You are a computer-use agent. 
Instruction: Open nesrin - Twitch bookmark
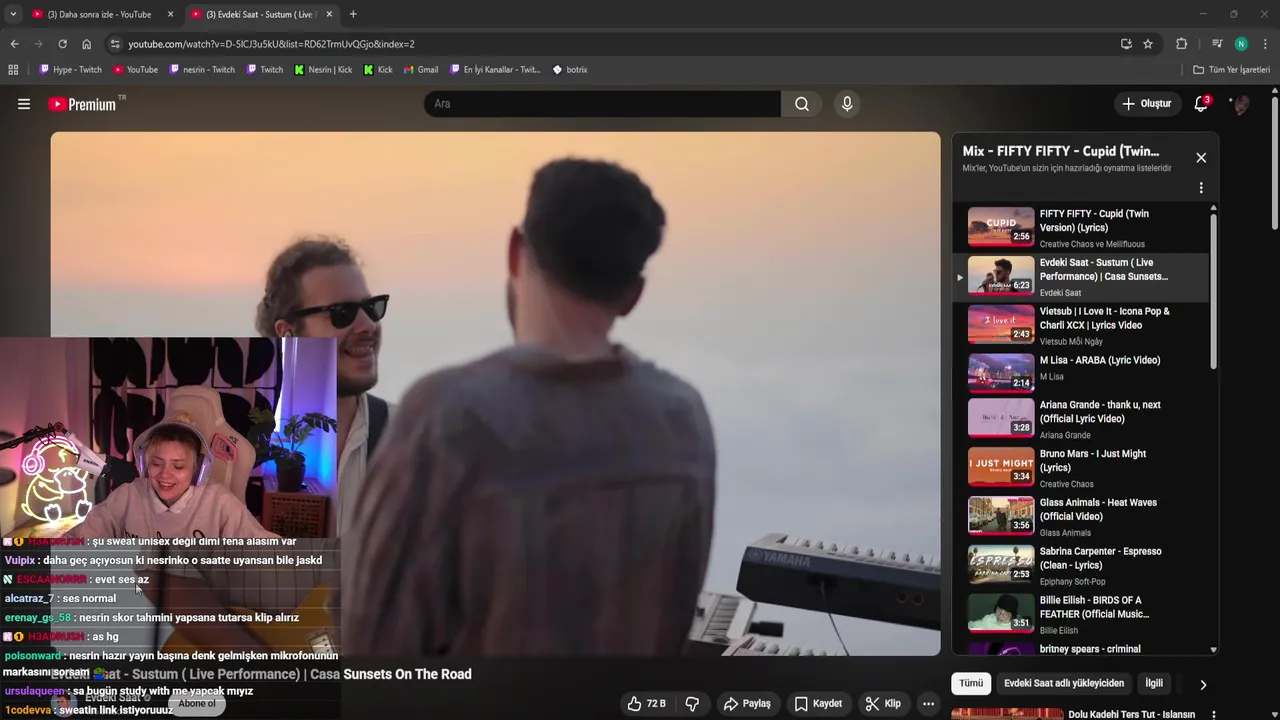202,70
